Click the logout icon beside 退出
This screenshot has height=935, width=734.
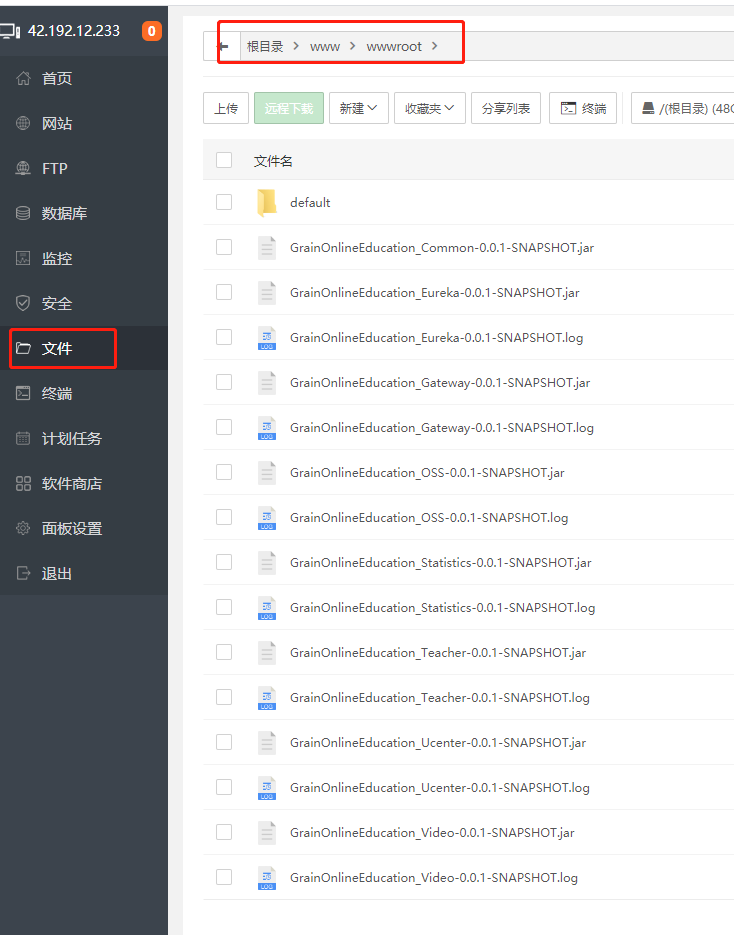click(23, 573)
